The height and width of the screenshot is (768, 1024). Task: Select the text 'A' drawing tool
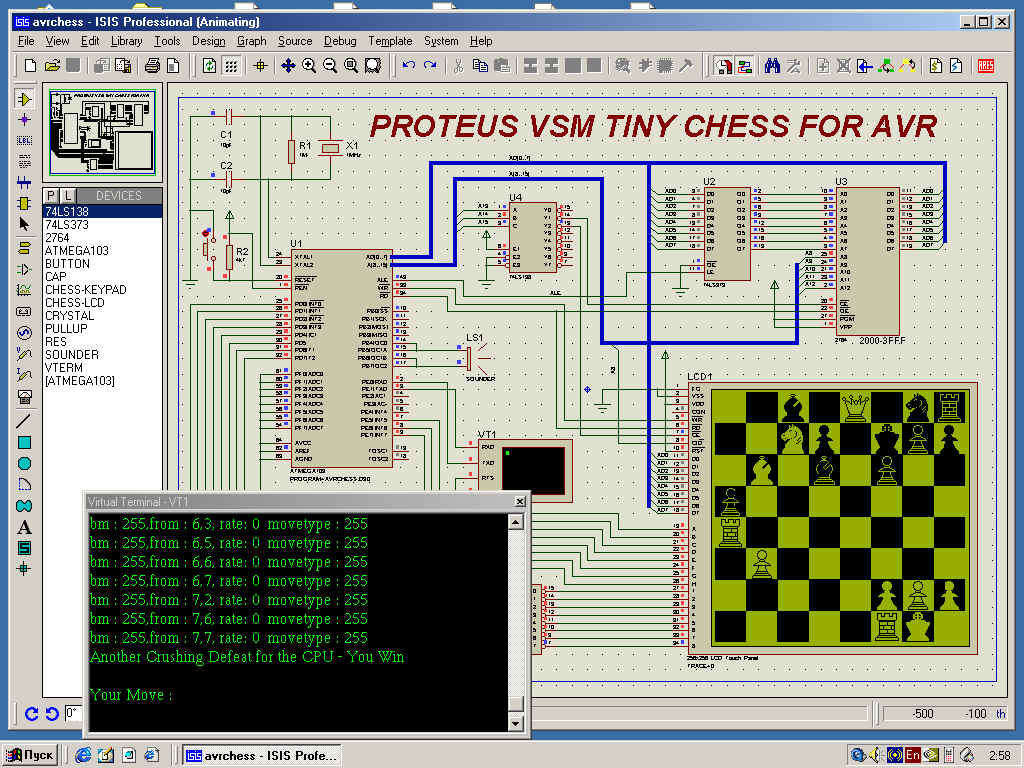click(25, 527)
